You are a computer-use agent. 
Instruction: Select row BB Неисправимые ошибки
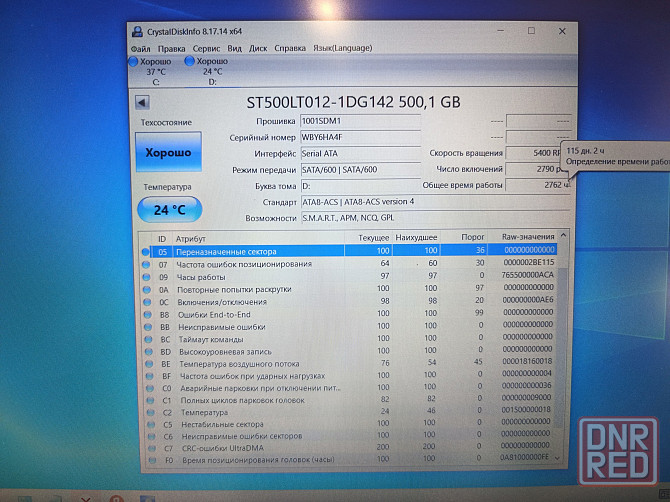349,326
